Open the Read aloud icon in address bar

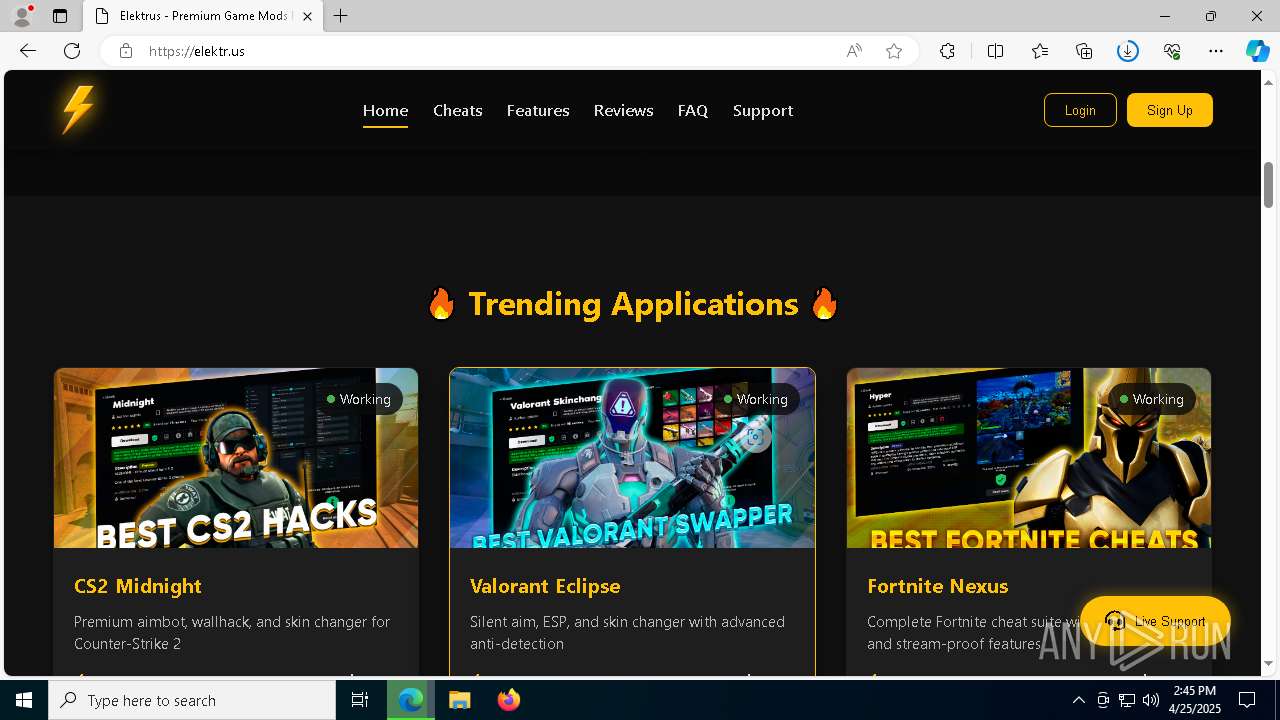(x=854, y=51)
